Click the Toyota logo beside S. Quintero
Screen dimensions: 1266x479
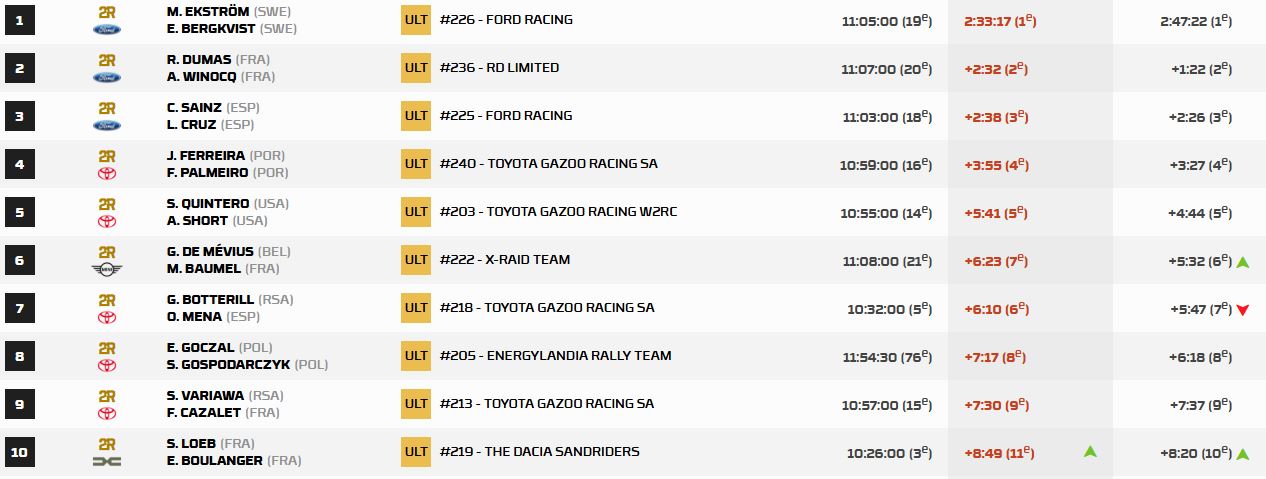(107, 221)
